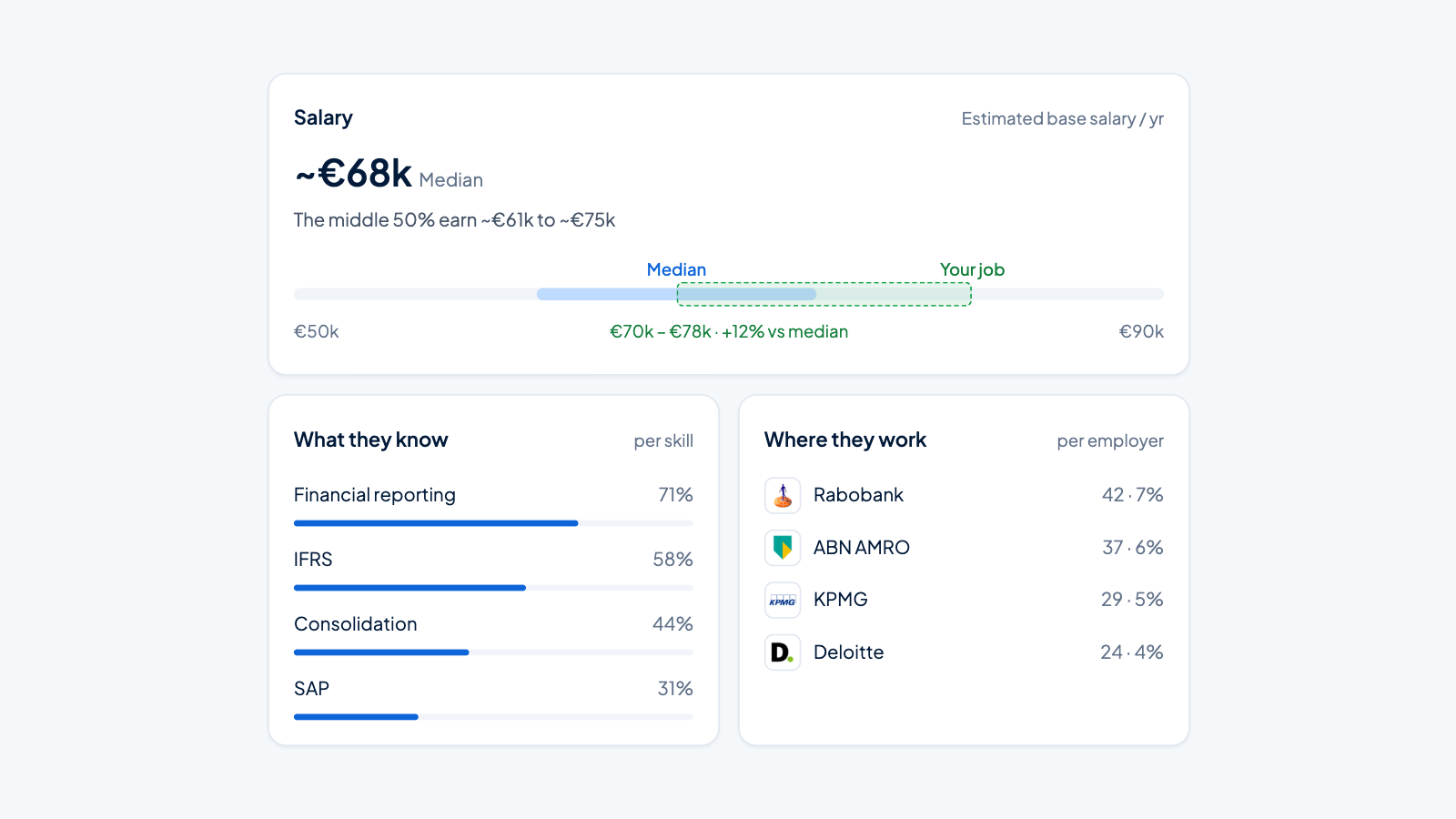Click the Where they work heading
The height and width of the screenshot is (819, 1456).
coord(845,440)
